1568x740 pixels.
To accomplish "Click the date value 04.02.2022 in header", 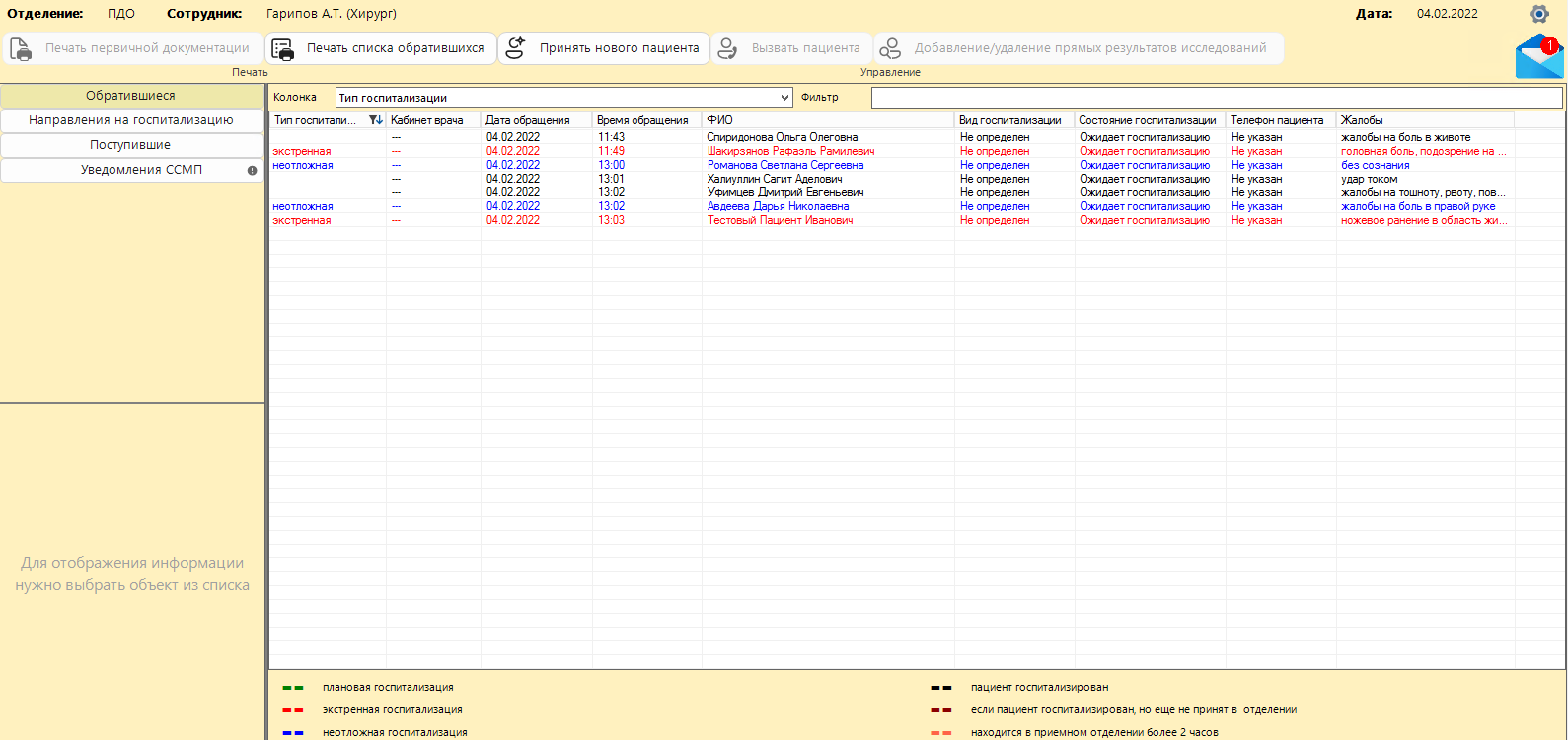I will click(1448, 14).
